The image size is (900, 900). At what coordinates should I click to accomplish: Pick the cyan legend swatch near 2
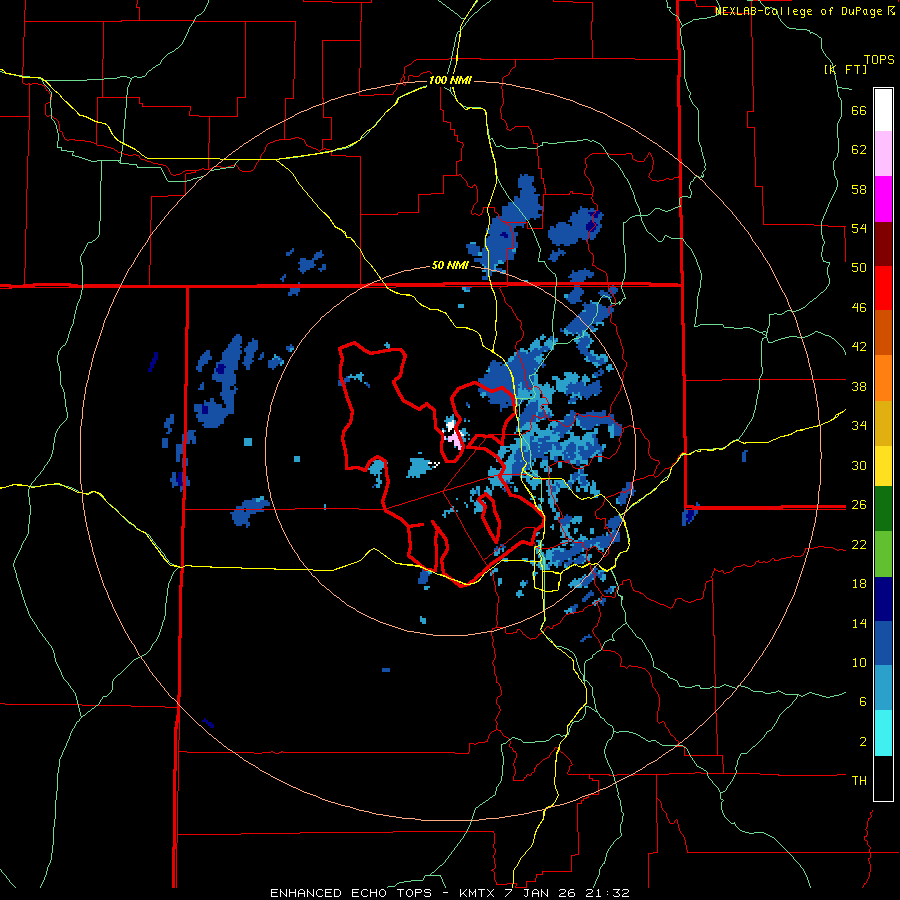883,734
